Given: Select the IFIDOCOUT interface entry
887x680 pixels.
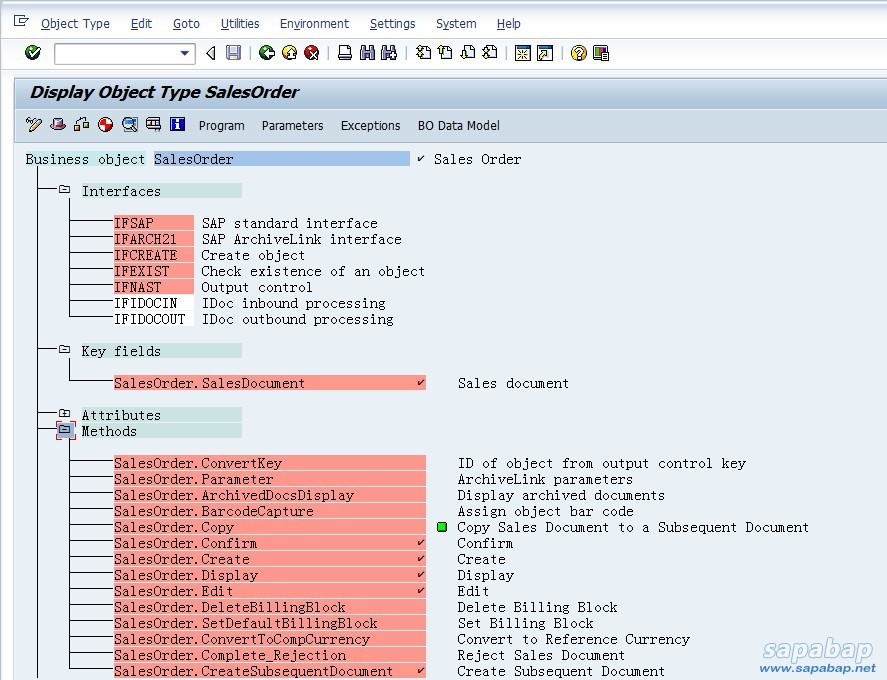Looking at the screenshot, I should (154, 319).
